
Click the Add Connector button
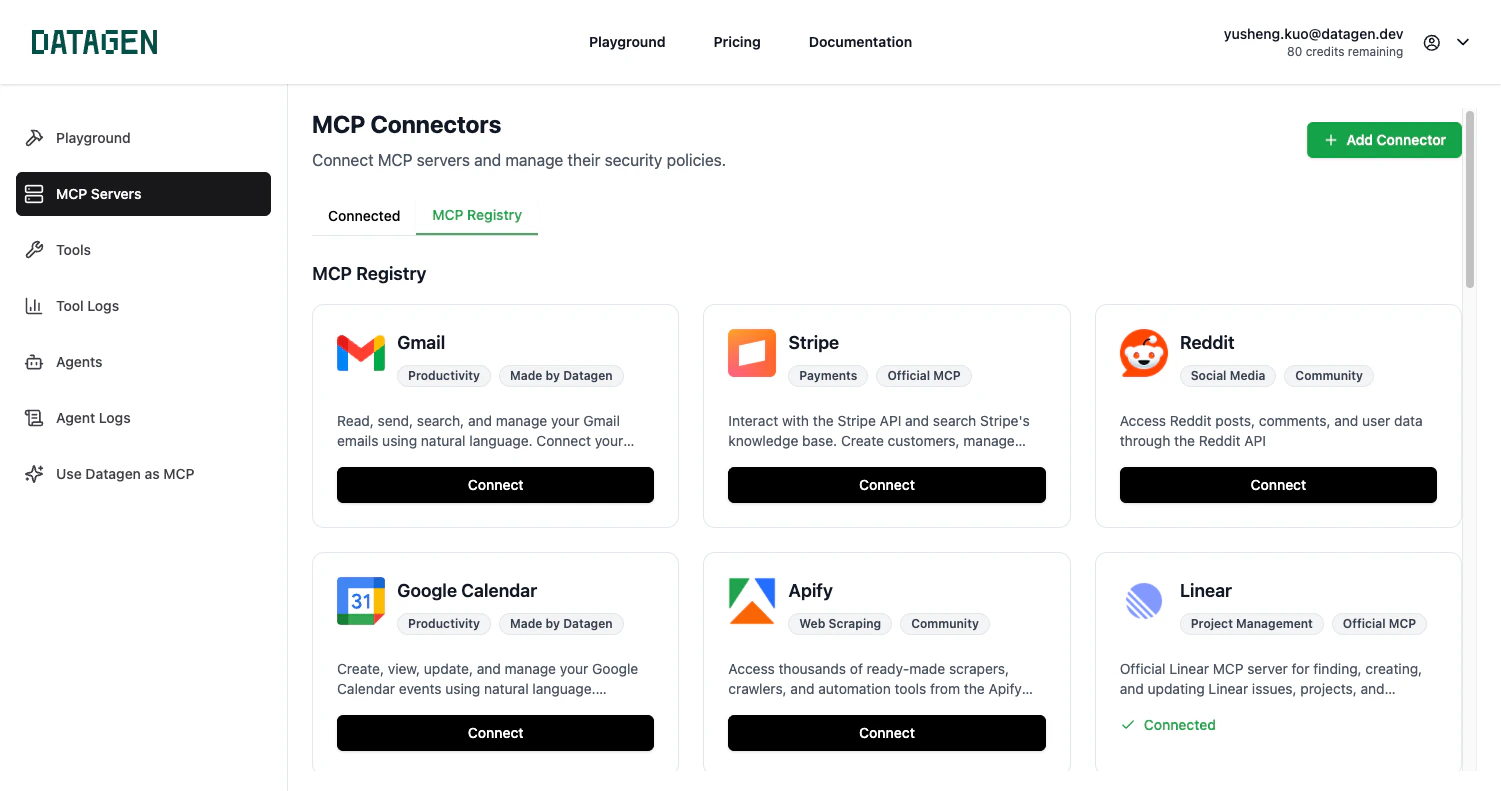tap(1384, 140)
